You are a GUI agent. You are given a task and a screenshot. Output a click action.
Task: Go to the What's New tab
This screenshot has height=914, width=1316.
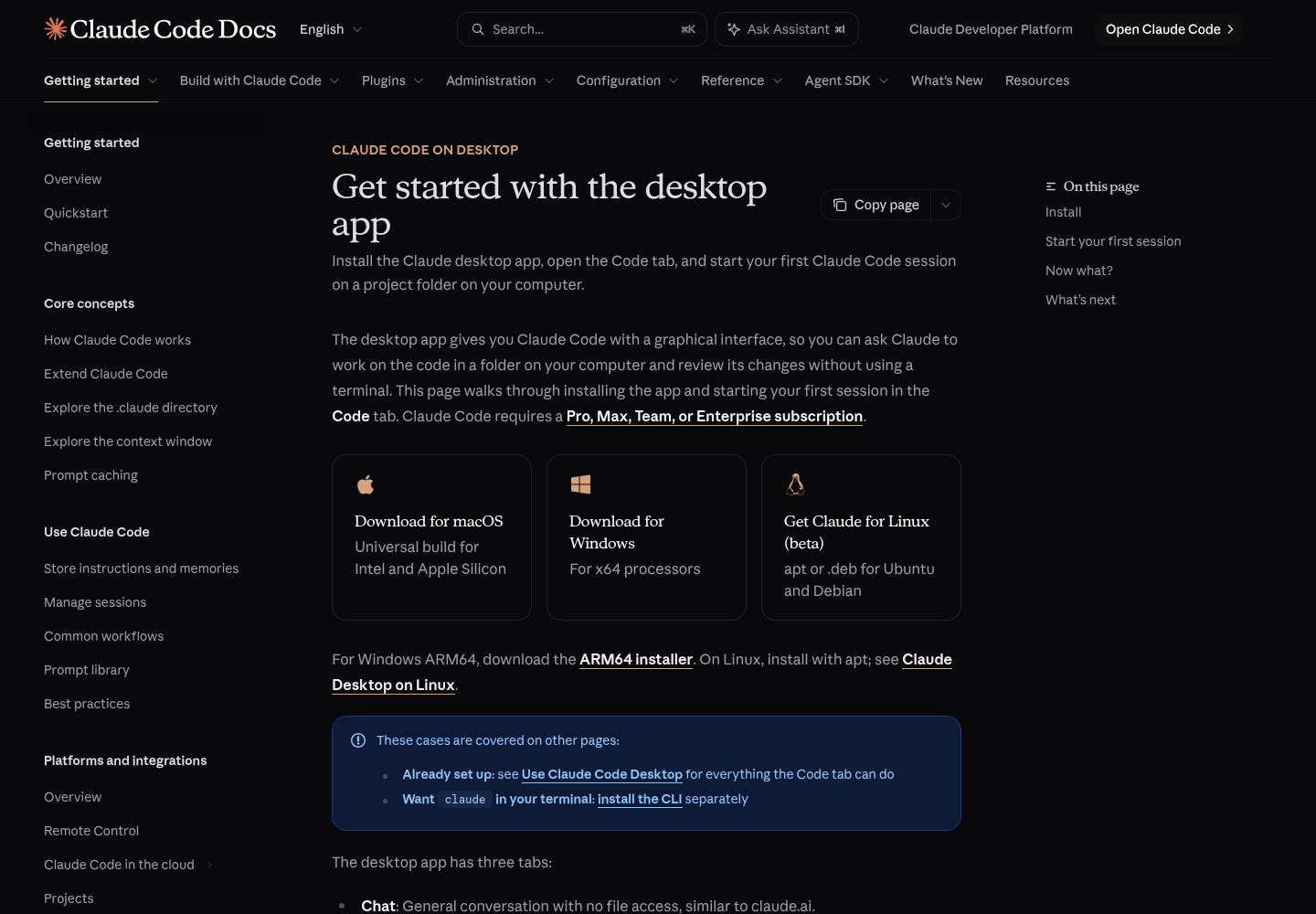coord(947,80)
